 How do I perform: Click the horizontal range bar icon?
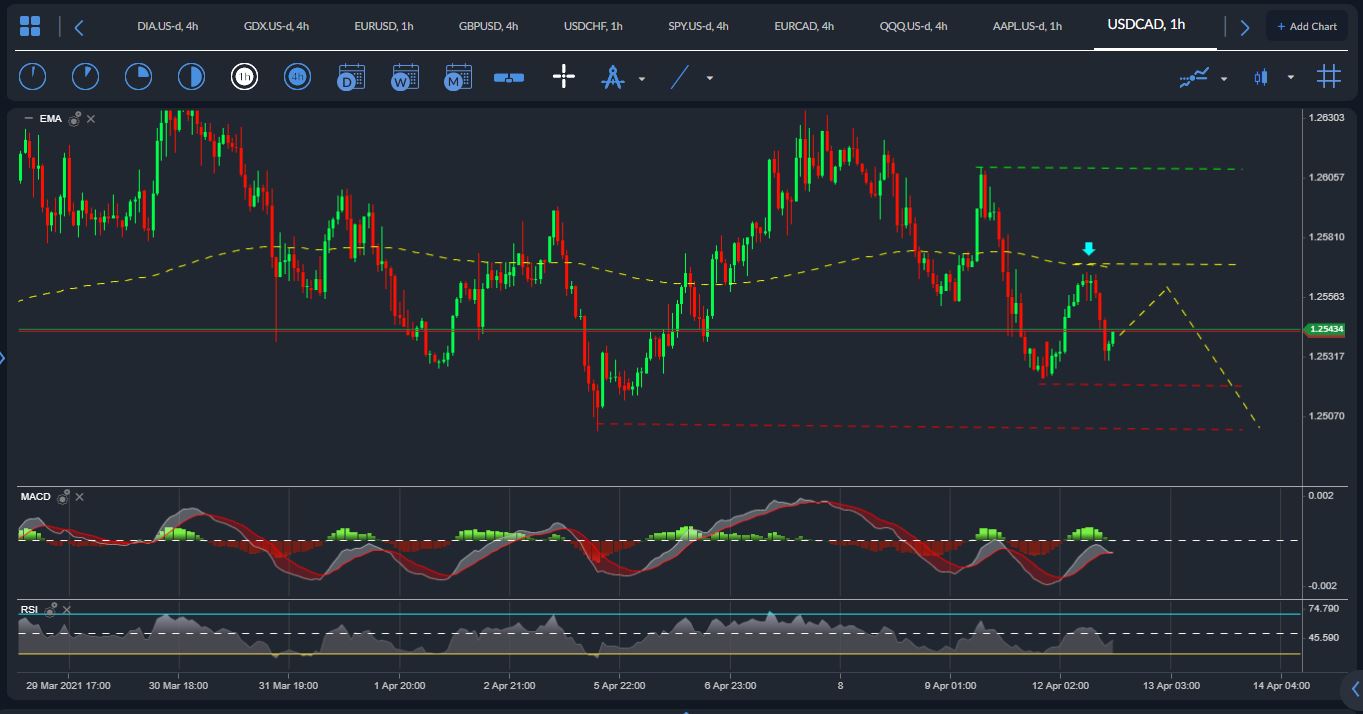(509, 77)
